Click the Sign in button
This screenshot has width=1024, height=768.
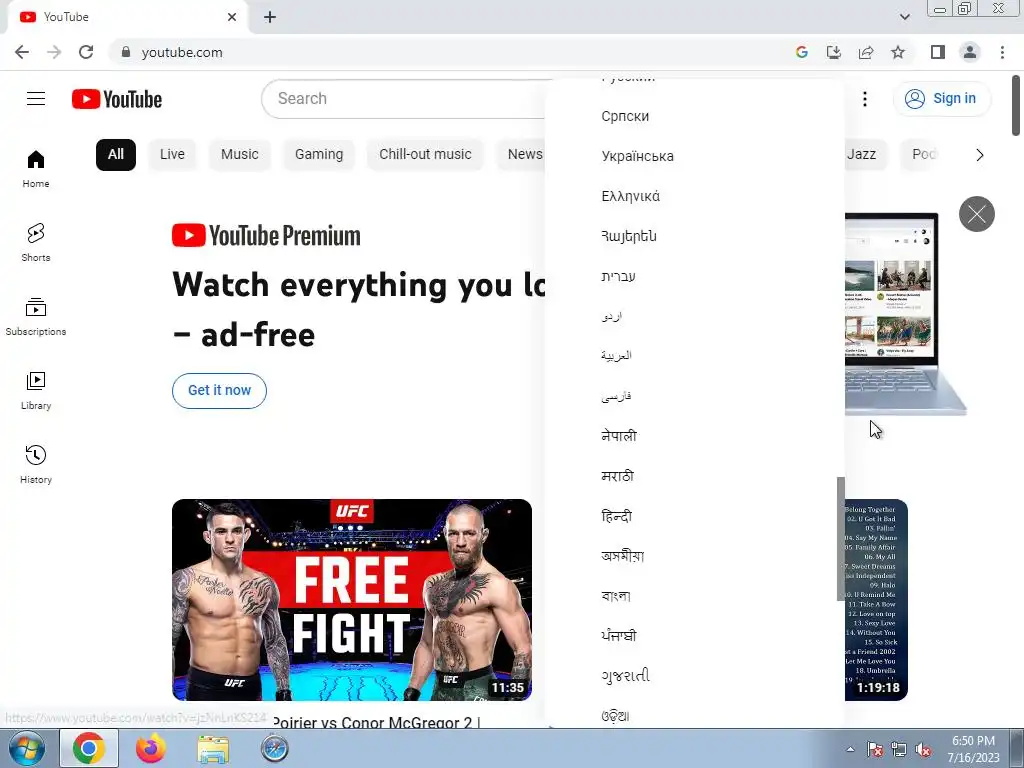tap(941, 99)
